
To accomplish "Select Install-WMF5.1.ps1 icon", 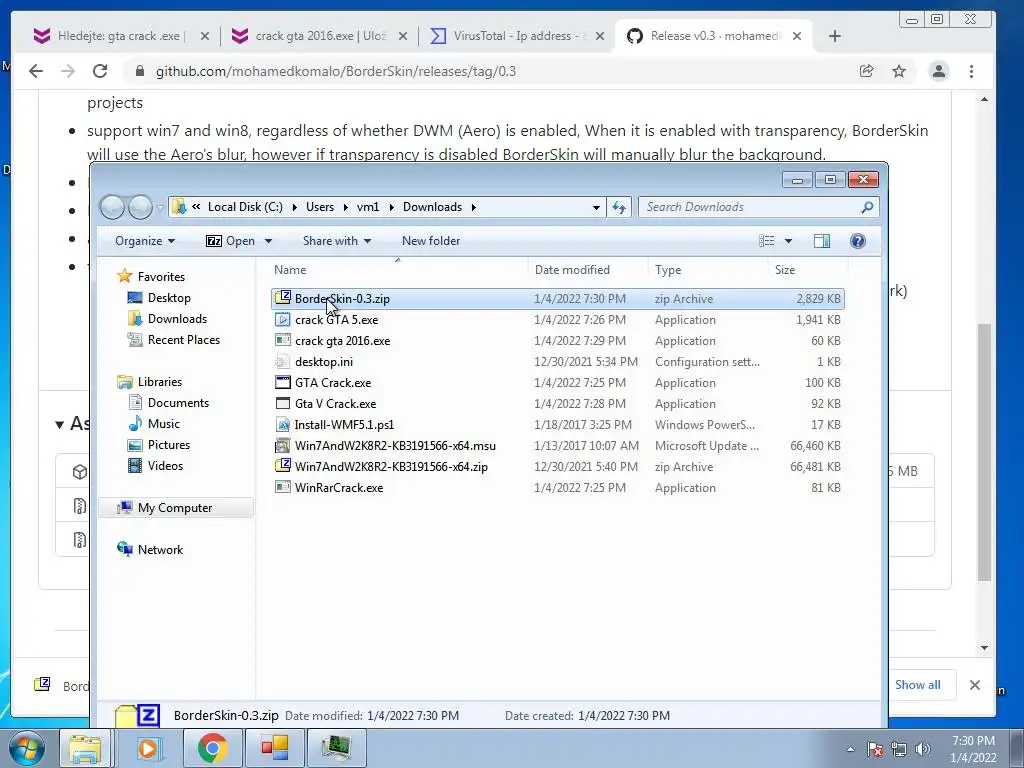I will click(283, 424).
